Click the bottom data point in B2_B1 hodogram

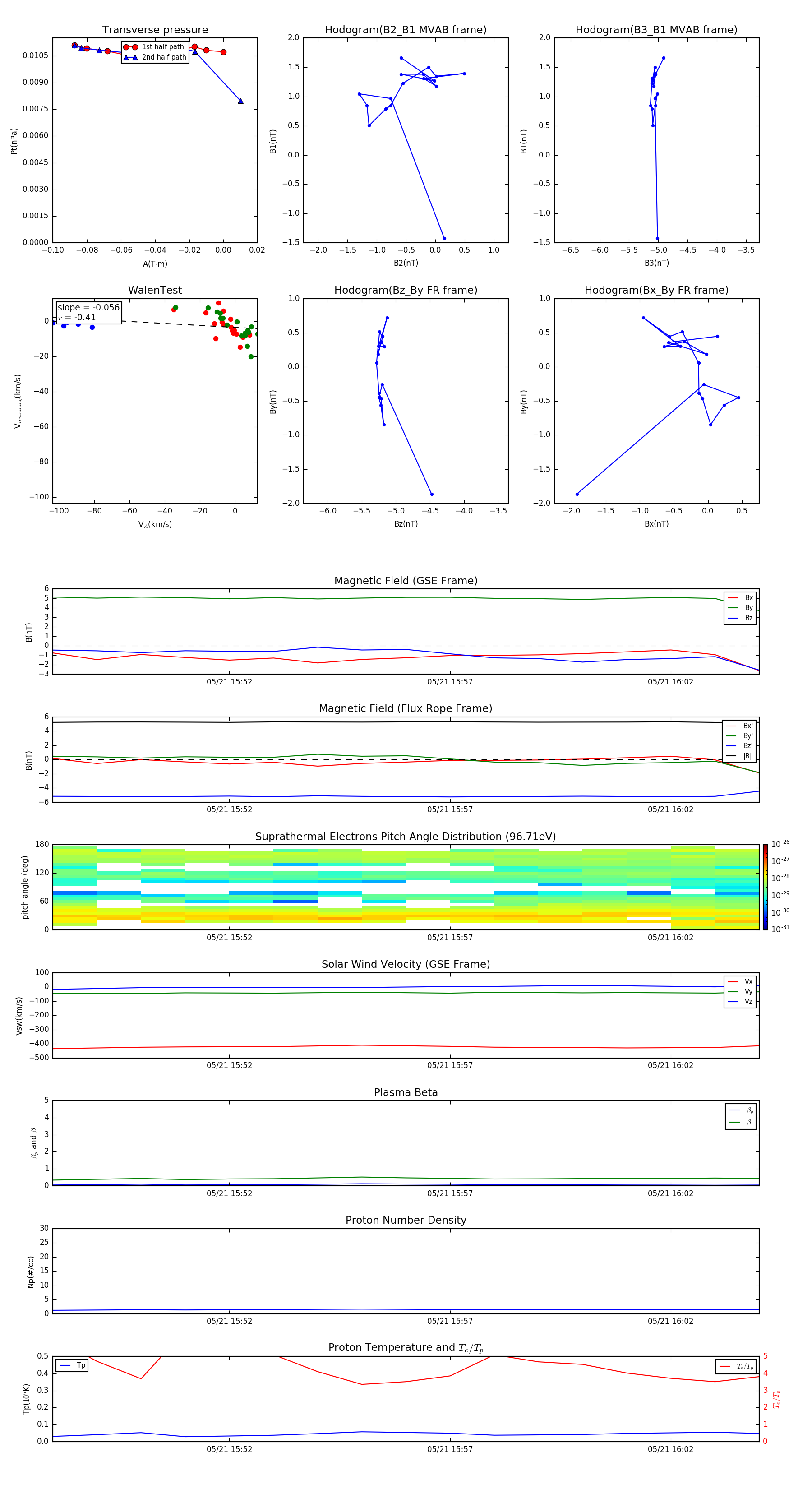point(444,238)
